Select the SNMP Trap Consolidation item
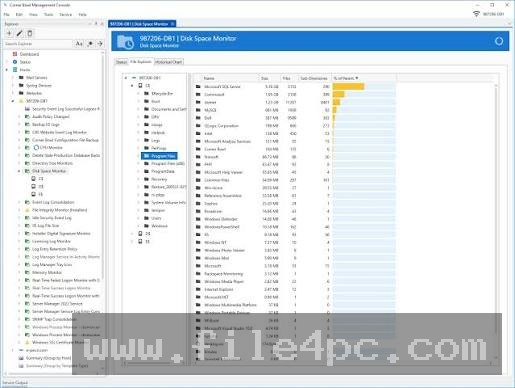This screenshot has height=388, width=515. tap(54, 319)
